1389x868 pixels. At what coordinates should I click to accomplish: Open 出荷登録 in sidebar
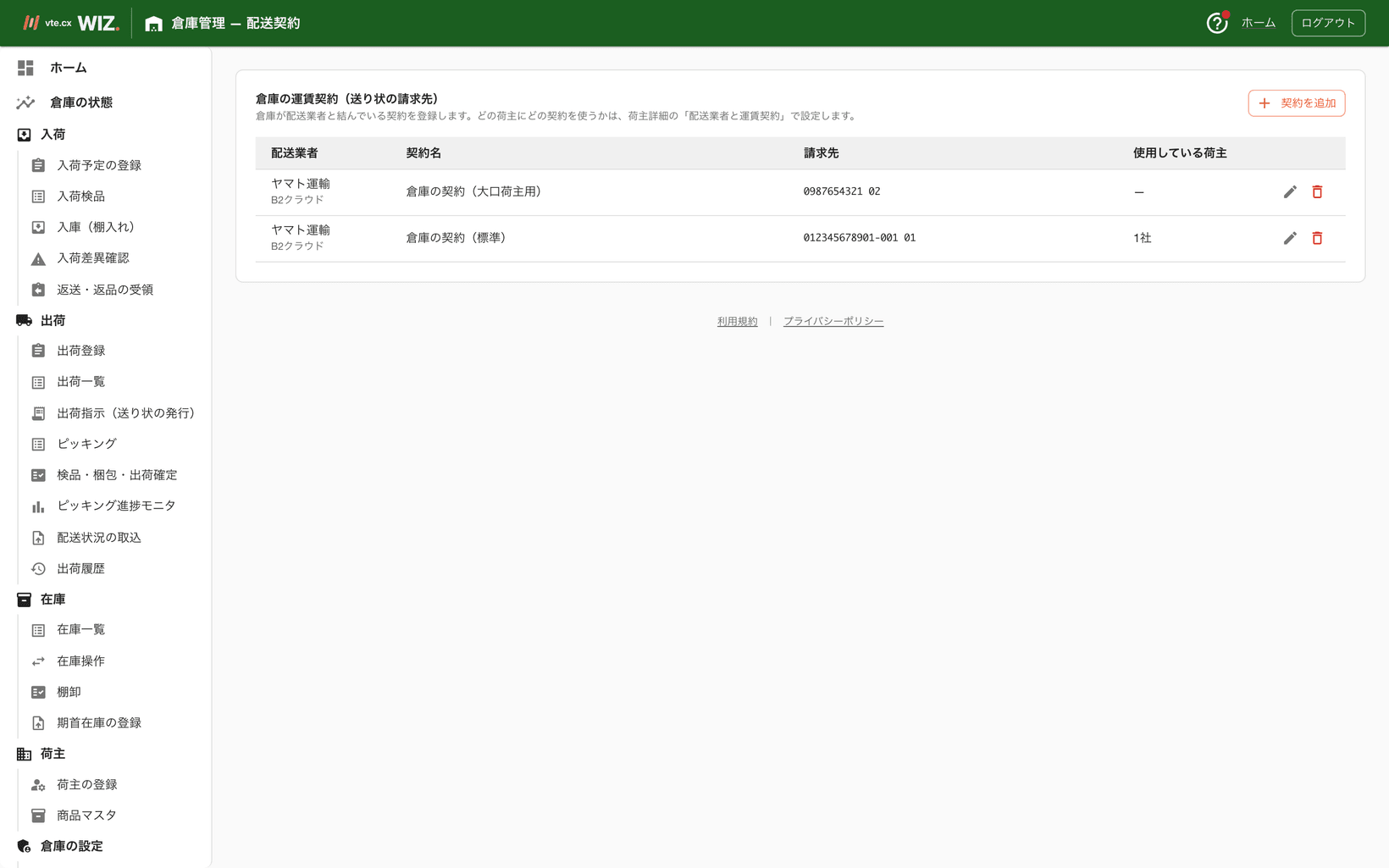[x=80, y=351]
